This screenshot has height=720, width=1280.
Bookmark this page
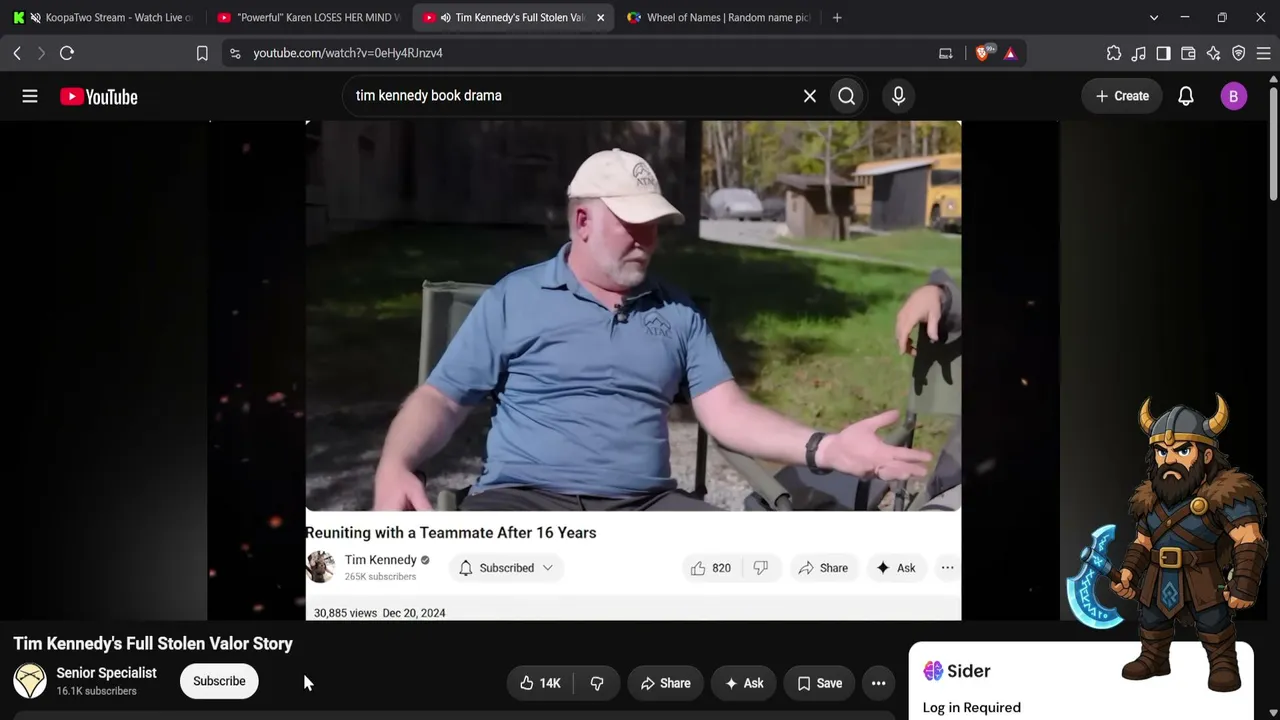point(202,53)
